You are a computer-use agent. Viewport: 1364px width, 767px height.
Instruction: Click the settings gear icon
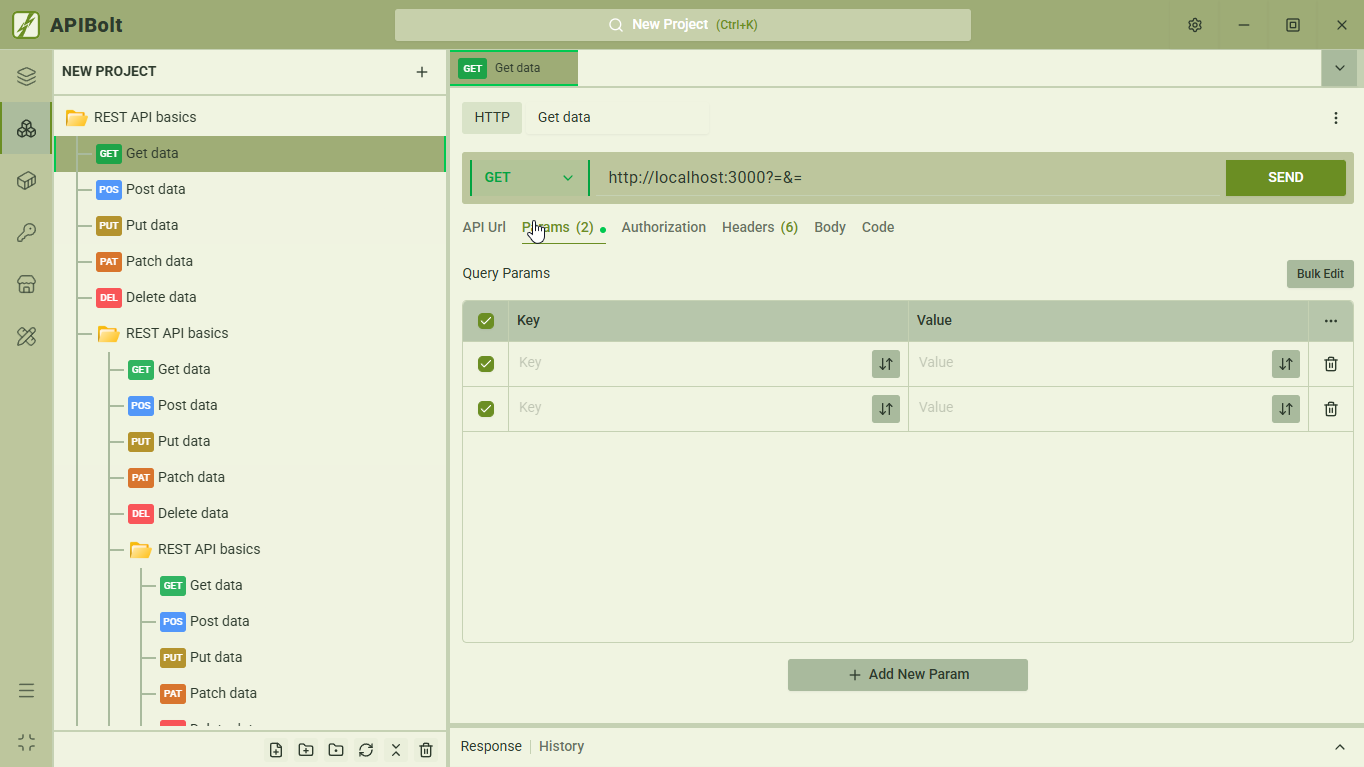pos(1195,25)
